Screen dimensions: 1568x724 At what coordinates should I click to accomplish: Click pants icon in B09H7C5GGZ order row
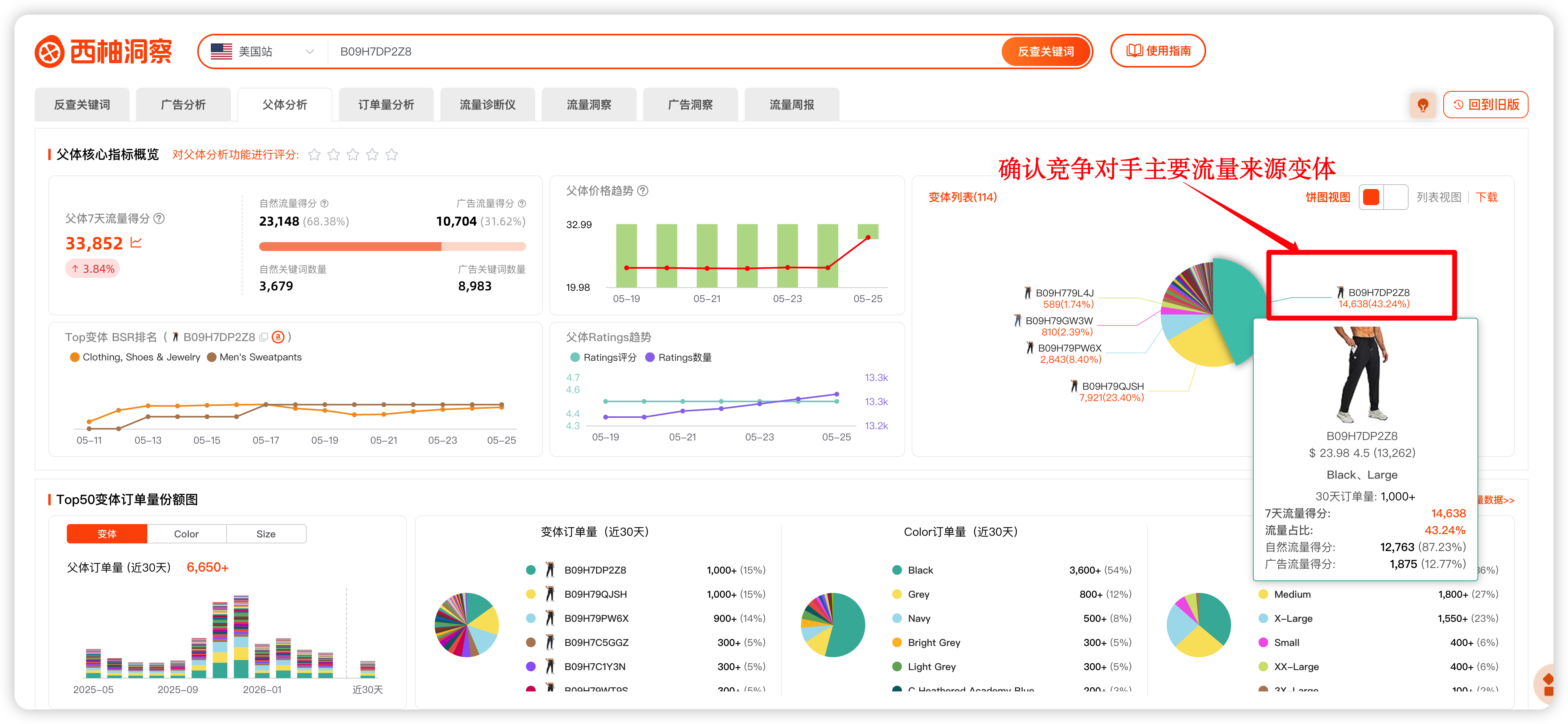[x=550, y=642]
